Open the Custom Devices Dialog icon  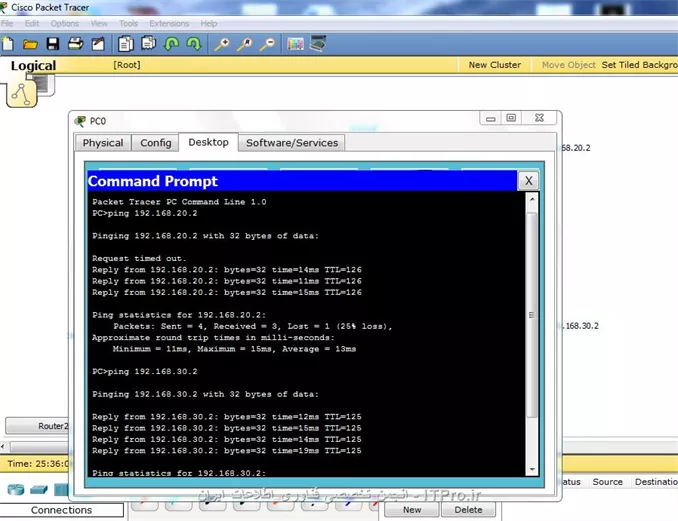click(x=318, y=44)
